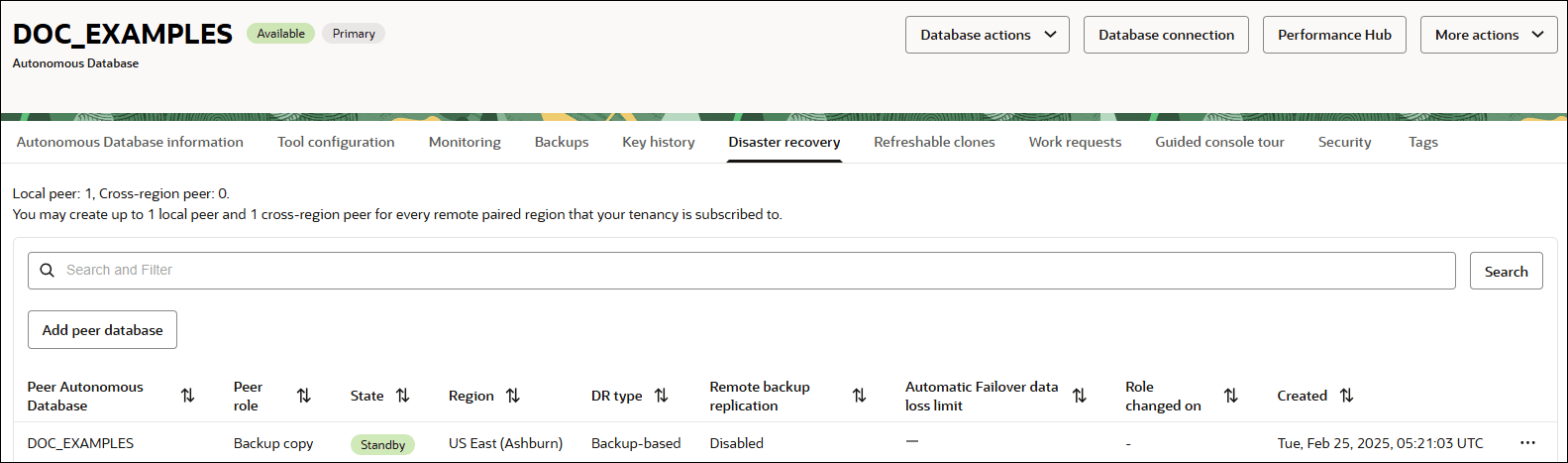This screenshot has height=463, width=1568.
Task: Sort the table by Region
Action: (513, 396)
